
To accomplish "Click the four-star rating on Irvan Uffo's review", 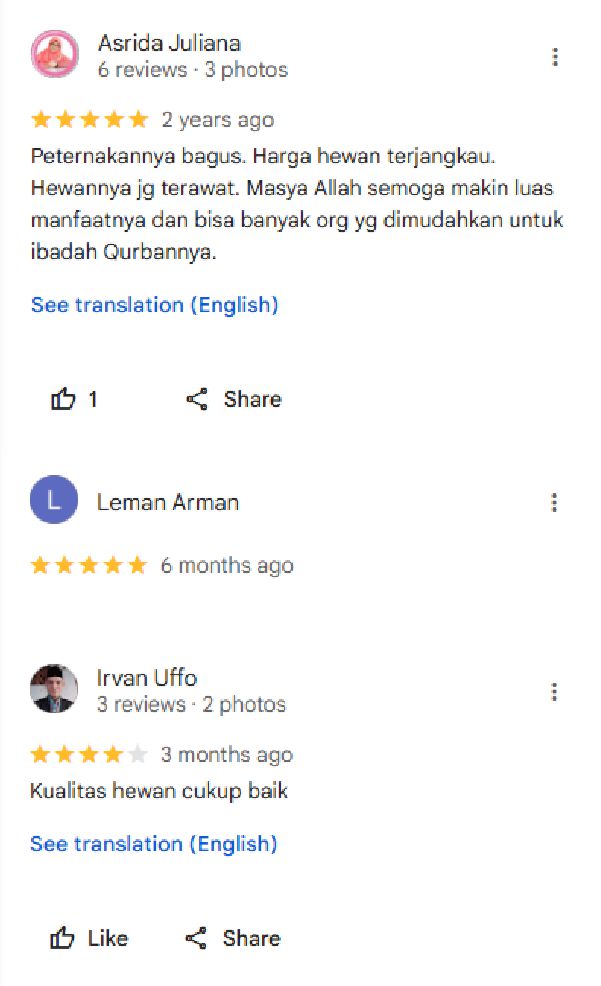I will 88,754.
